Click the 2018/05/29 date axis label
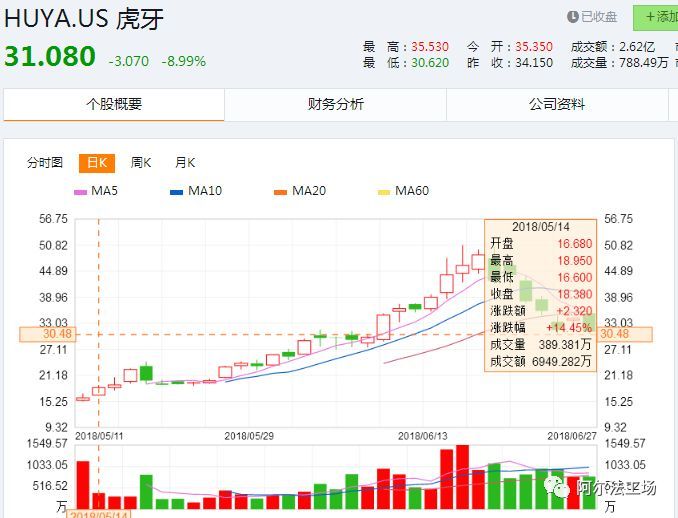This screenshot has height=518, width=678. (x=249, y=436)
